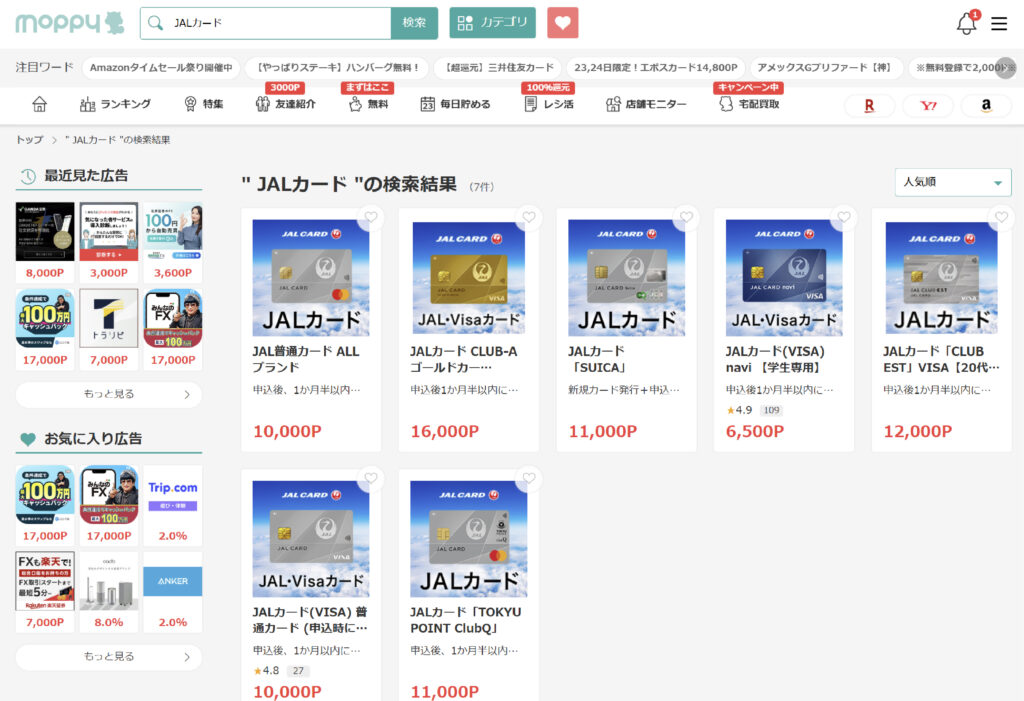Open 店舗モニター menu
This screenshot has width=1024, height=701.
tap(646, 104)
